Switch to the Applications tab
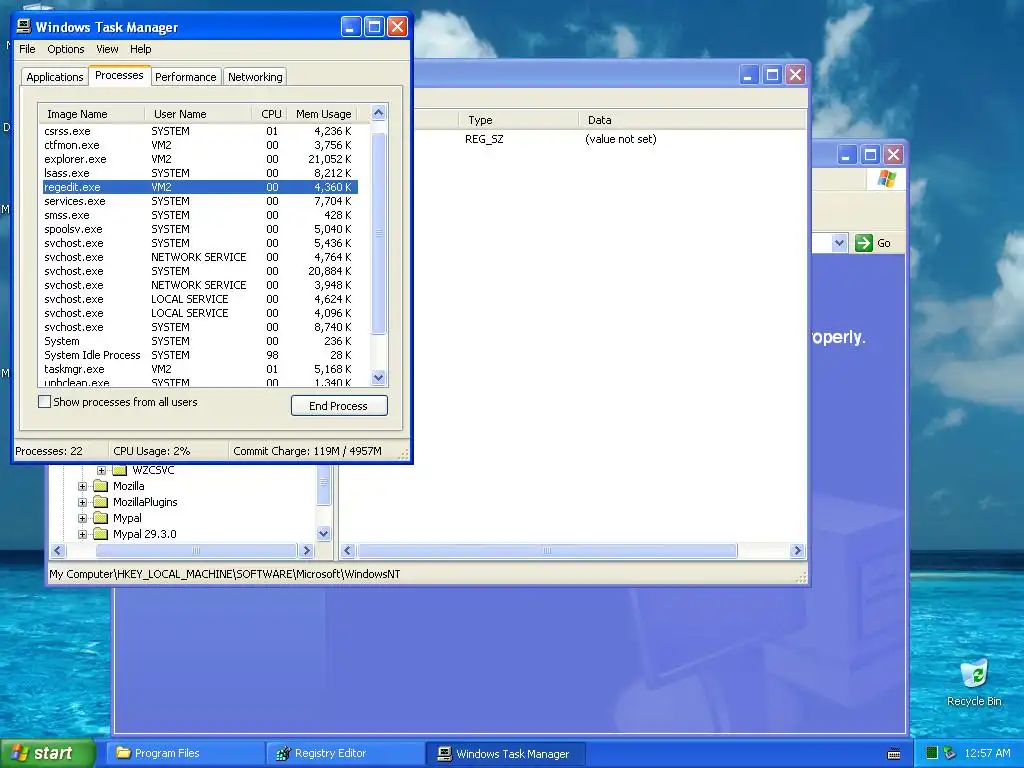Screen dimensions: 1024x768 coord(55,77)
